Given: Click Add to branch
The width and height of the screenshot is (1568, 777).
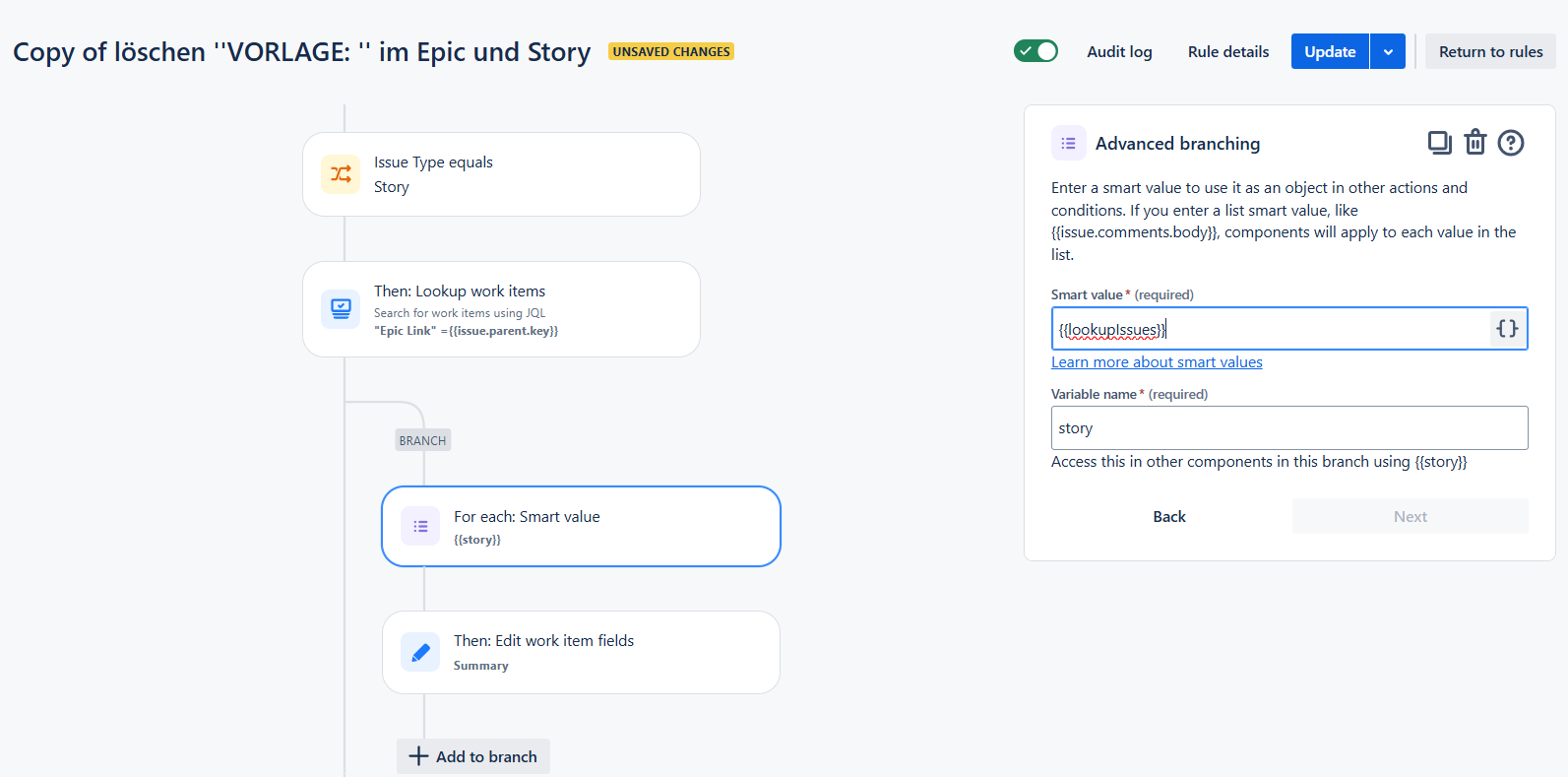Looking at the screenshot, I should 473,756.
